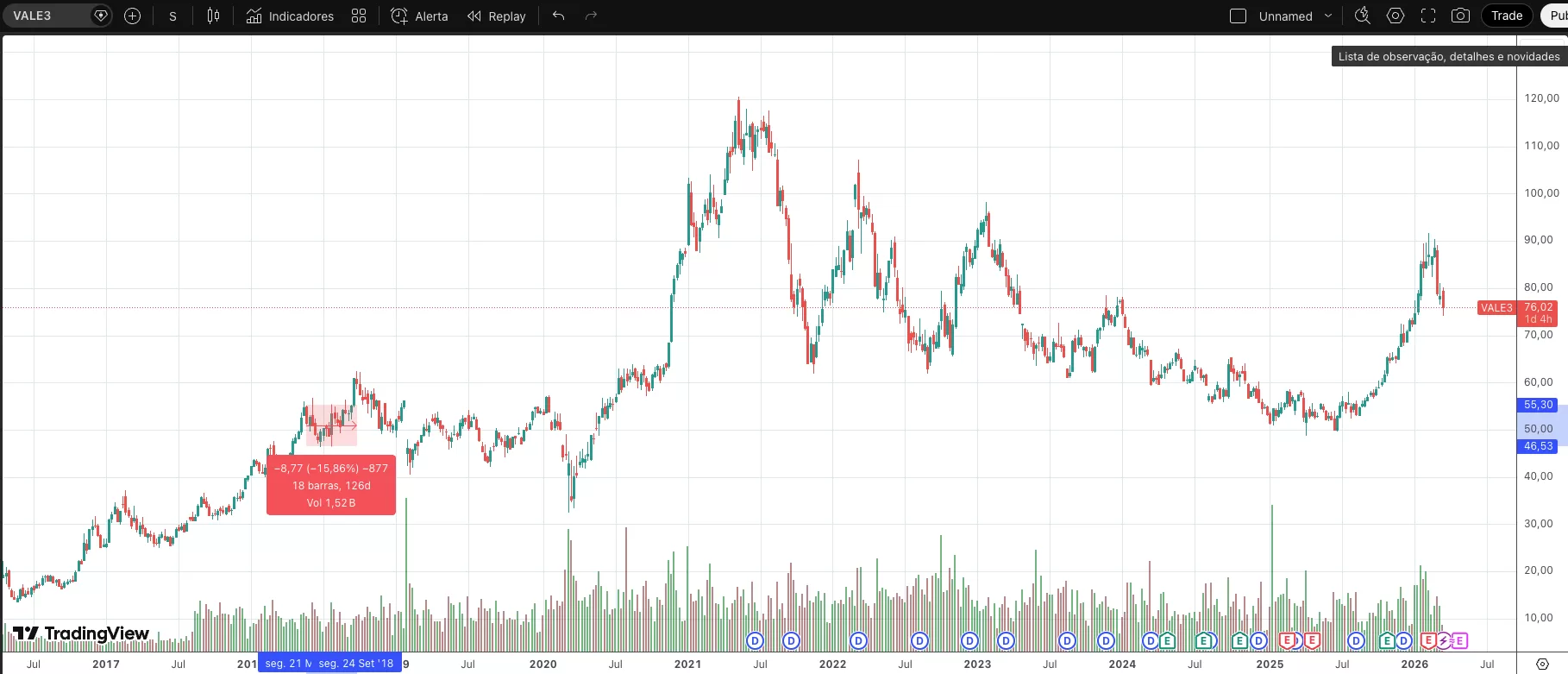
Task: Click the blue 55,30 price label
Action: [1538, 405]
